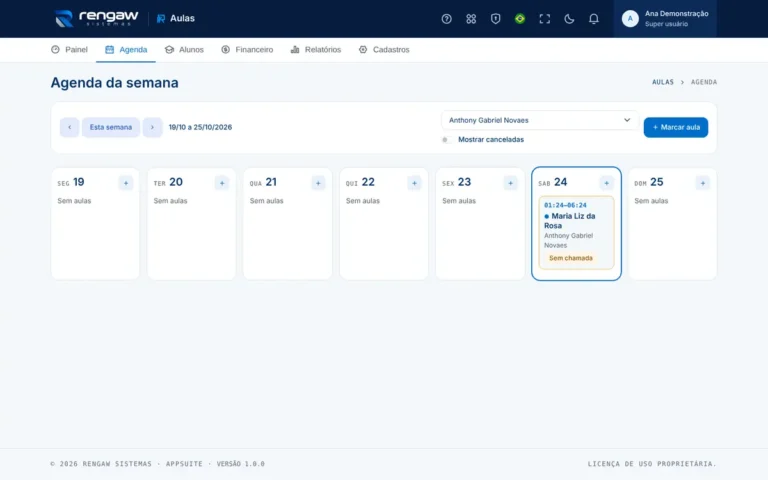
Task: Open the apps grid icon
Action: point(471,19)
